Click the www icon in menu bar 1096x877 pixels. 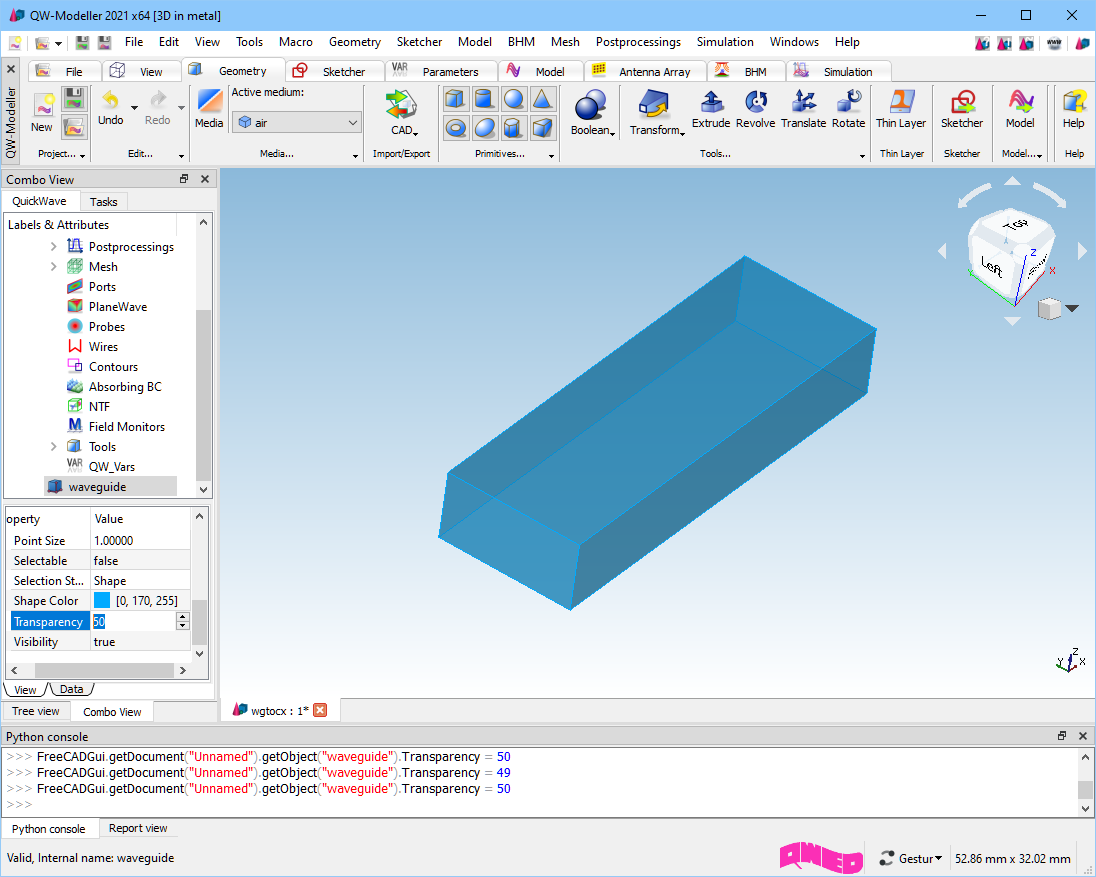coord(1054,43)
